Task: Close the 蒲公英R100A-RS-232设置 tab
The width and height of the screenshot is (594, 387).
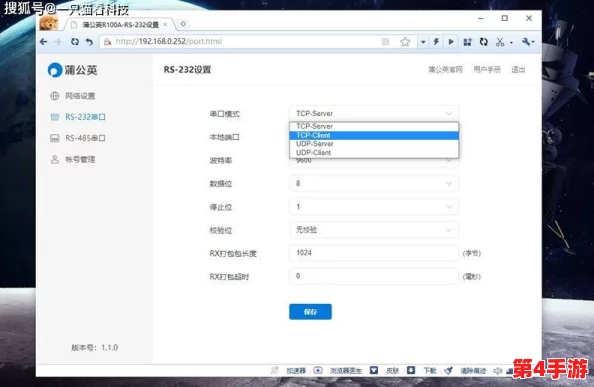Action: [x=165, y=25]
